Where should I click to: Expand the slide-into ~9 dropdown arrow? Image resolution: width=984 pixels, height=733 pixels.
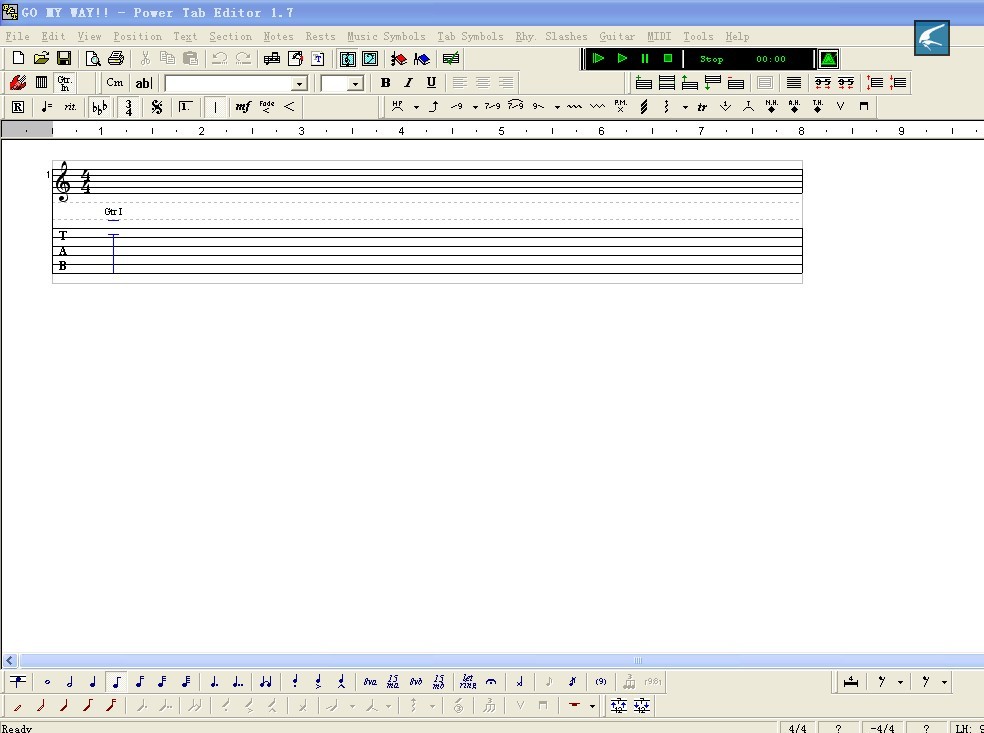pos(475,107)
